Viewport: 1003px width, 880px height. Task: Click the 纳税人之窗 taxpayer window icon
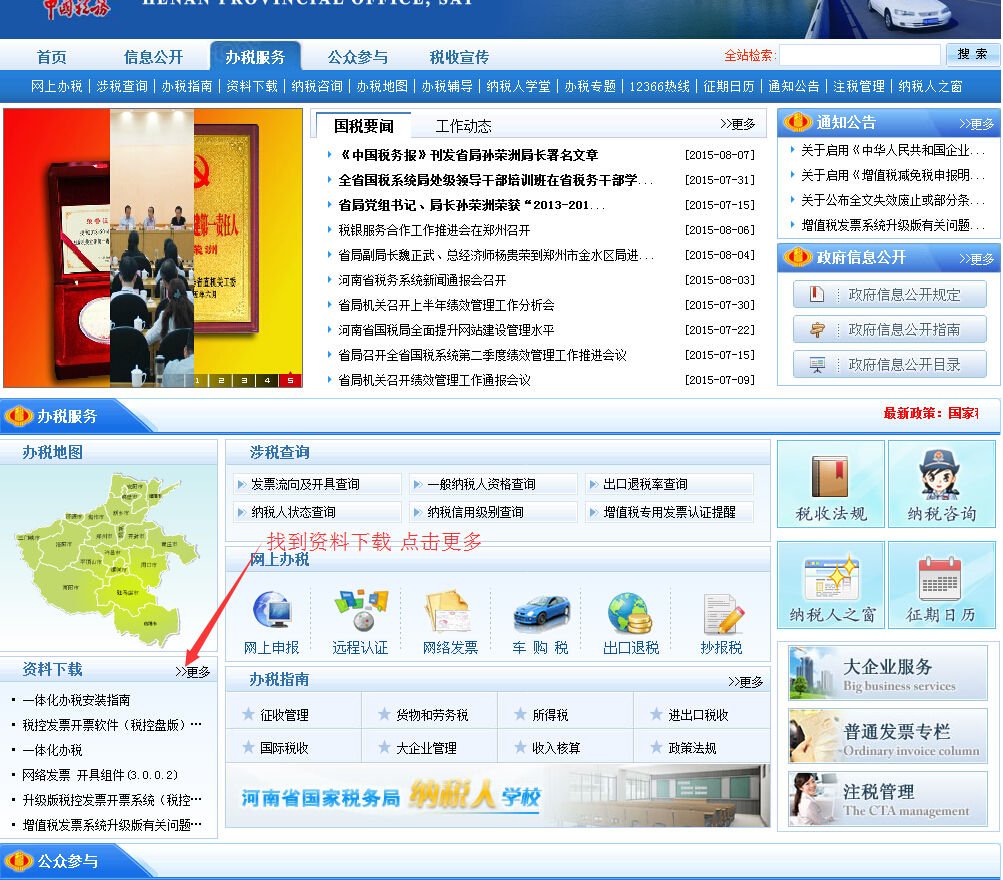[830, 585]
